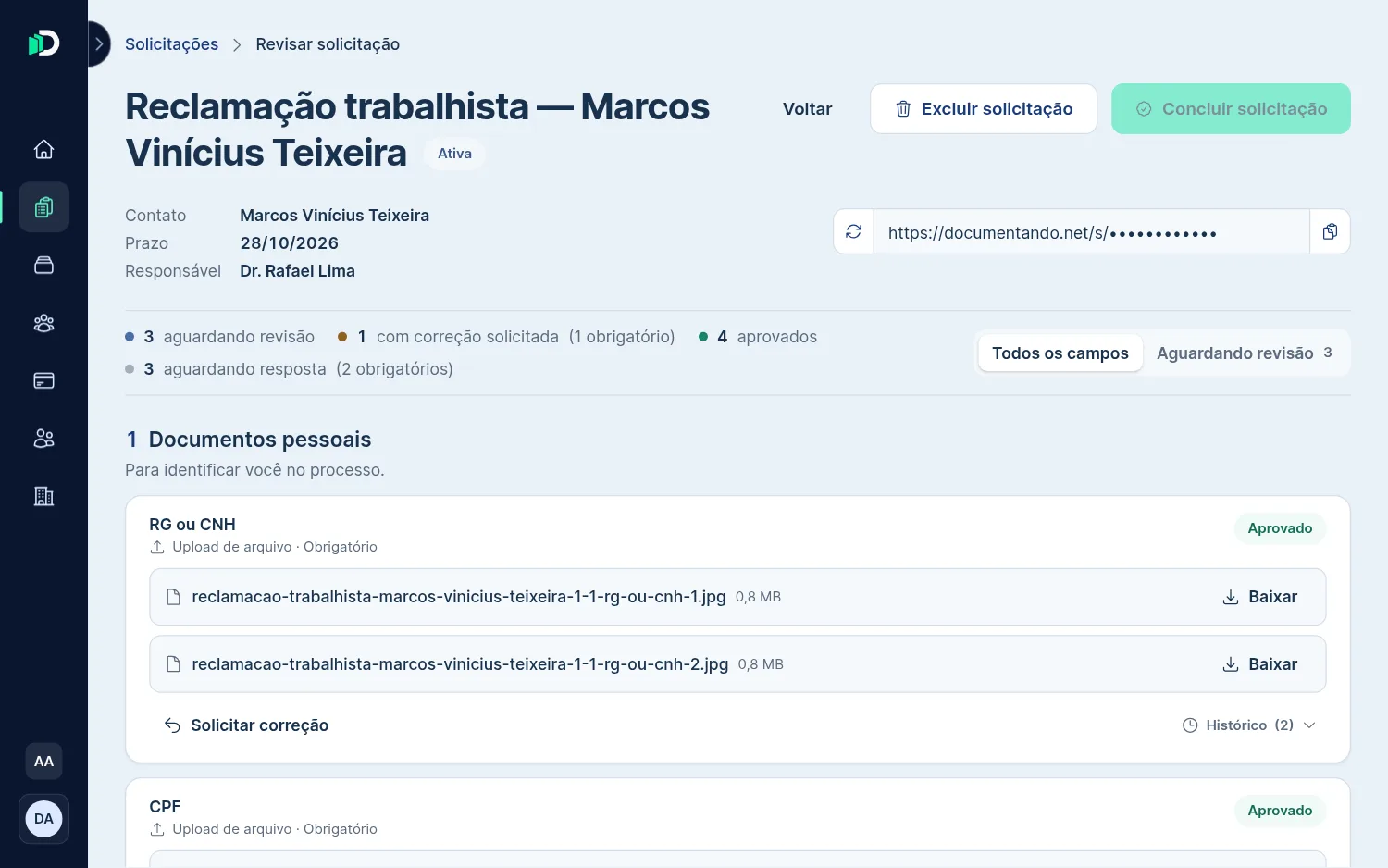Screen dimensions: 1388x868
Task: Open the requests clipboard icon in sidebar
Action: (43, 207)
